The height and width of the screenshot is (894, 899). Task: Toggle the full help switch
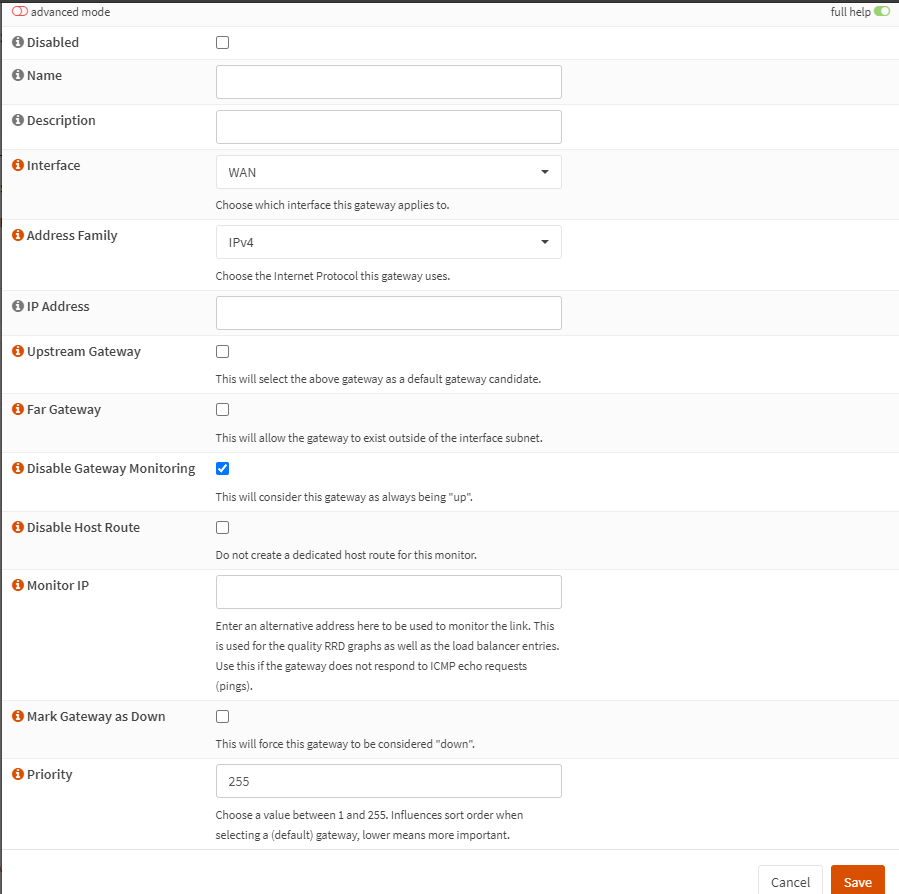882,11
